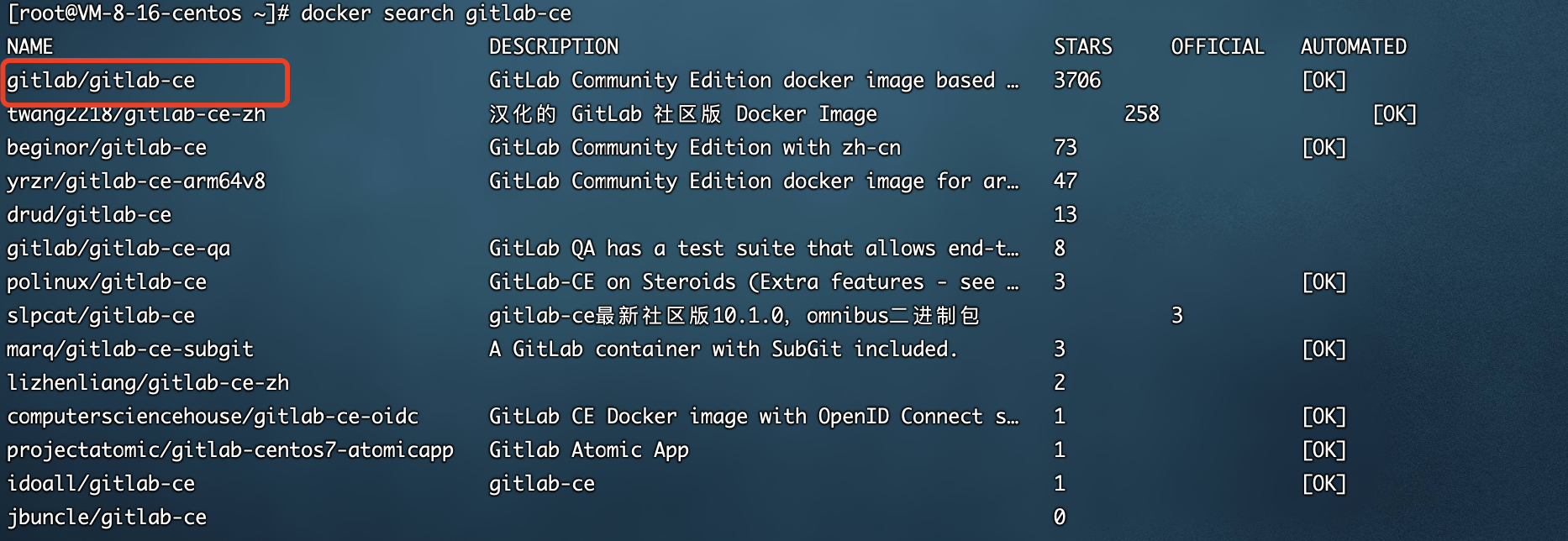Click the 3706 stars count
The height and width of the screenshot is (541, 1568).
pyautogui.click(x=1077, y=81)
